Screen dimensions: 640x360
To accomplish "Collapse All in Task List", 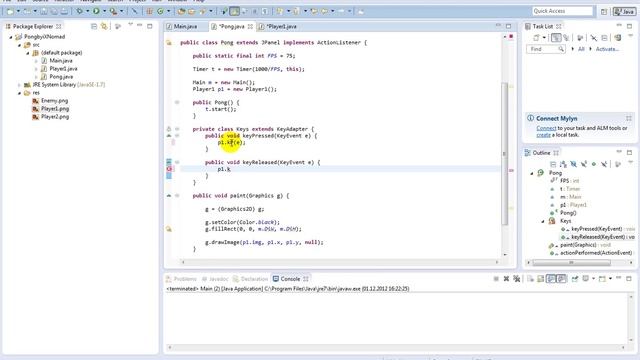I will [x=604, y=38].
